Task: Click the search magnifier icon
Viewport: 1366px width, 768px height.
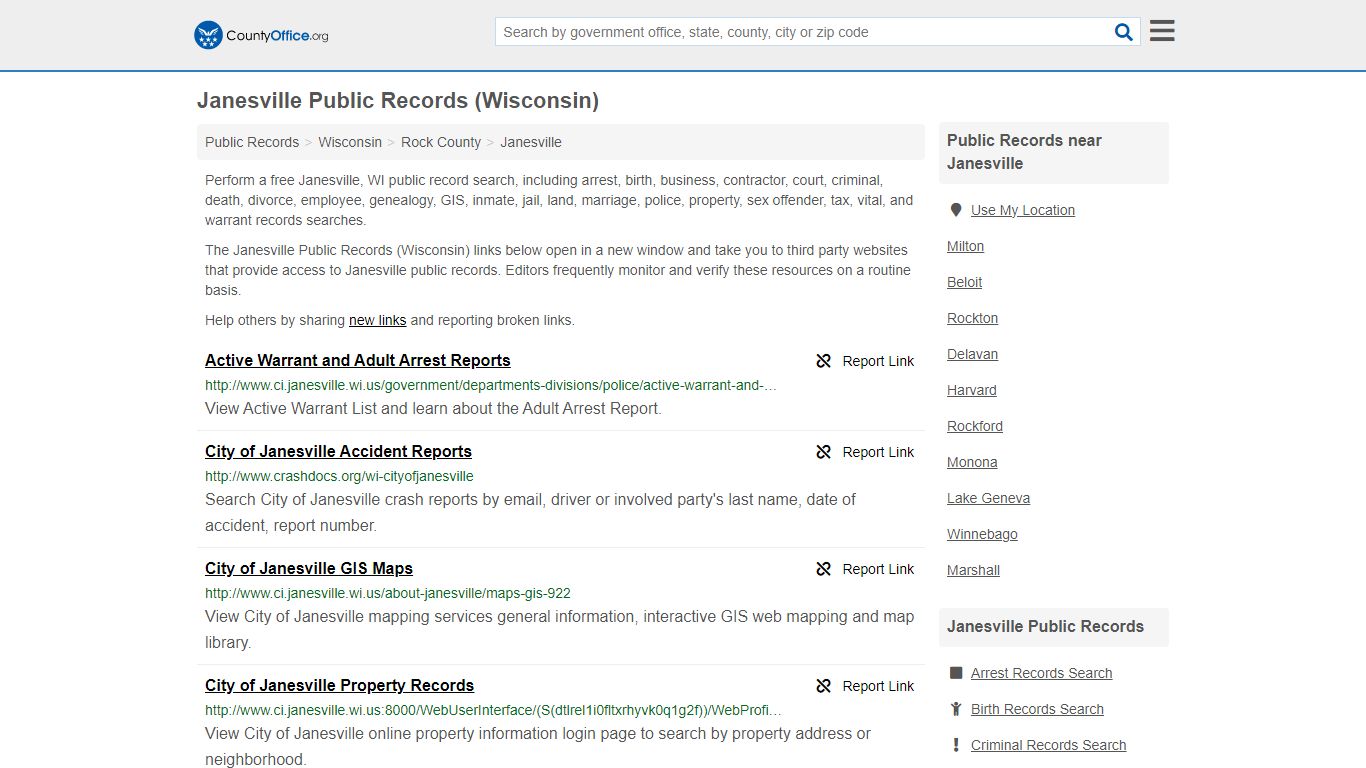Action: (x=1124, y=32)
